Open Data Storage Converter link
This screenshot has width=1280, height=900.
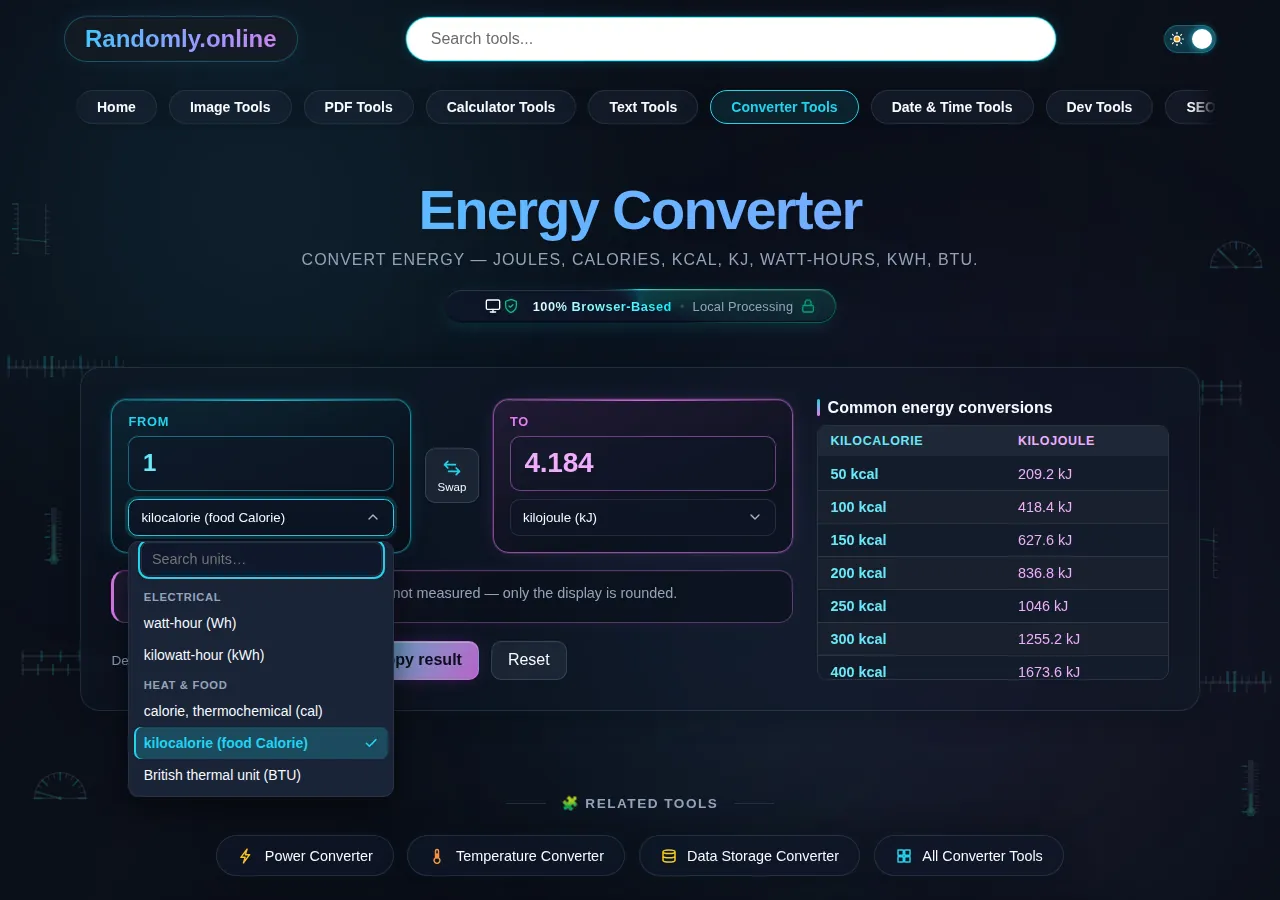[749, 856]
